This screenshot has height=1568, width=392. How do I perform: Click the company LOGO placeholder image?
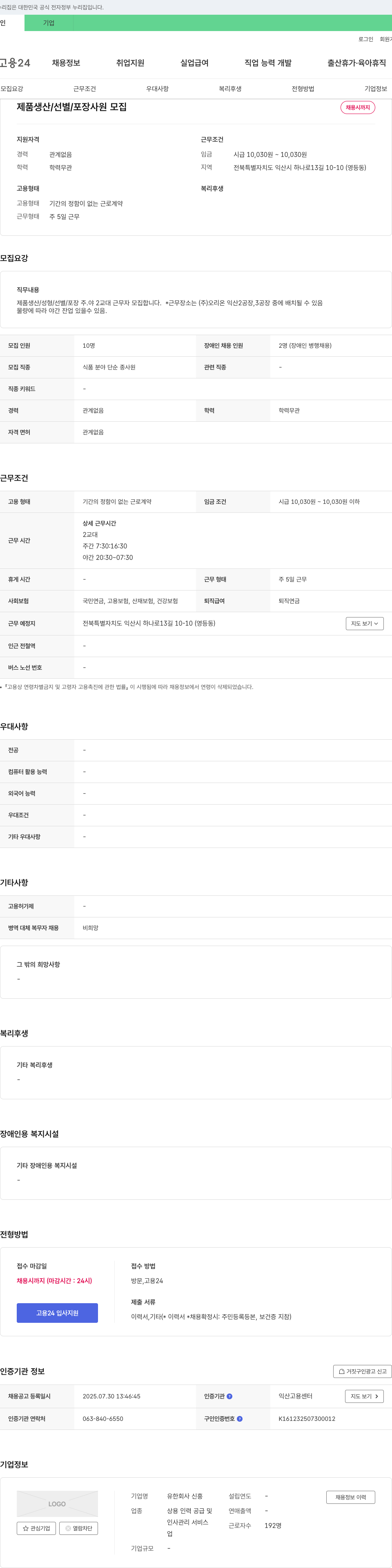click(57, 1503)
